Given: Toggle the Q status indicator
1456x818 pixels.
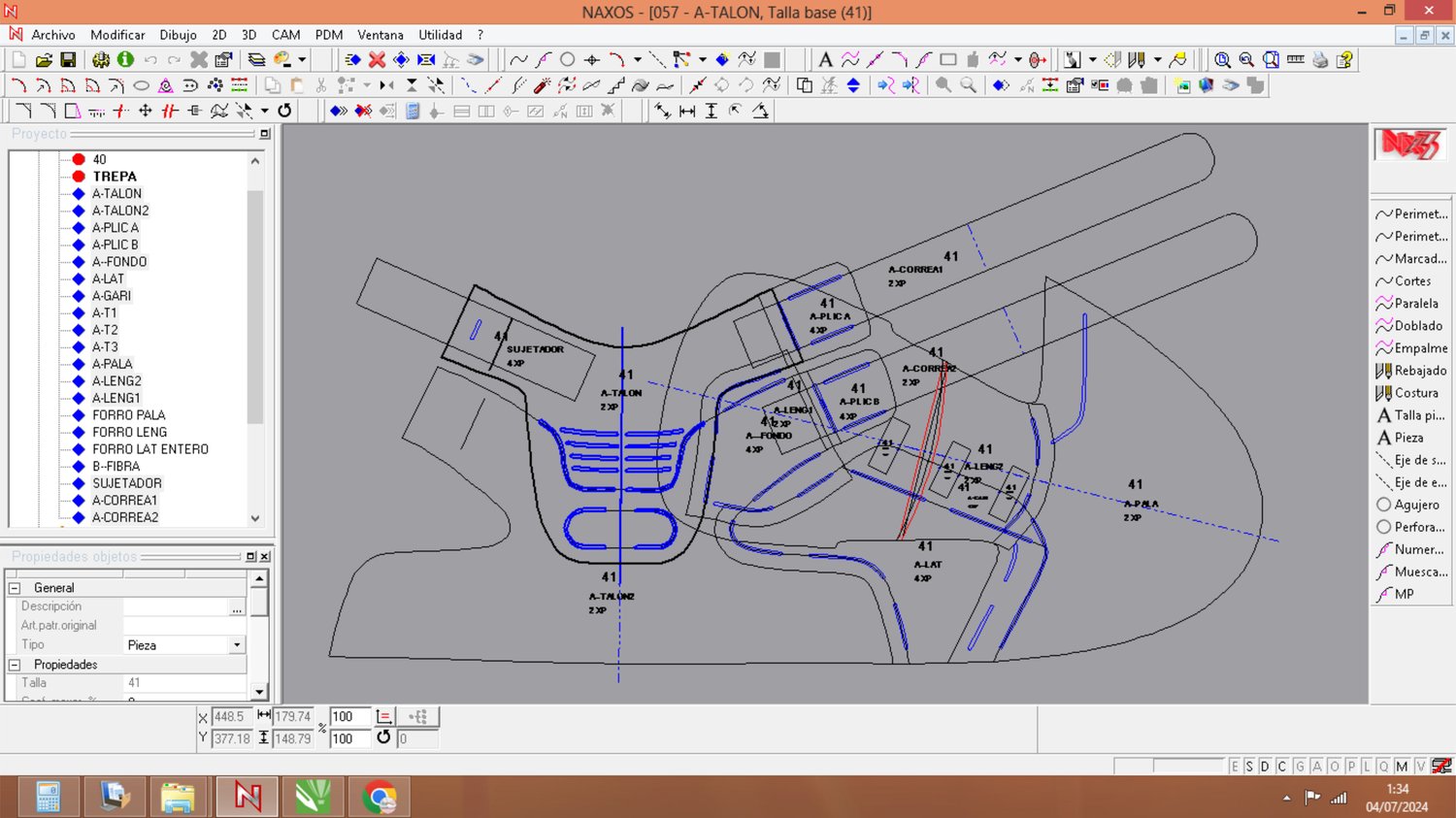Looking at the screenshot, I should (1383, 767).
